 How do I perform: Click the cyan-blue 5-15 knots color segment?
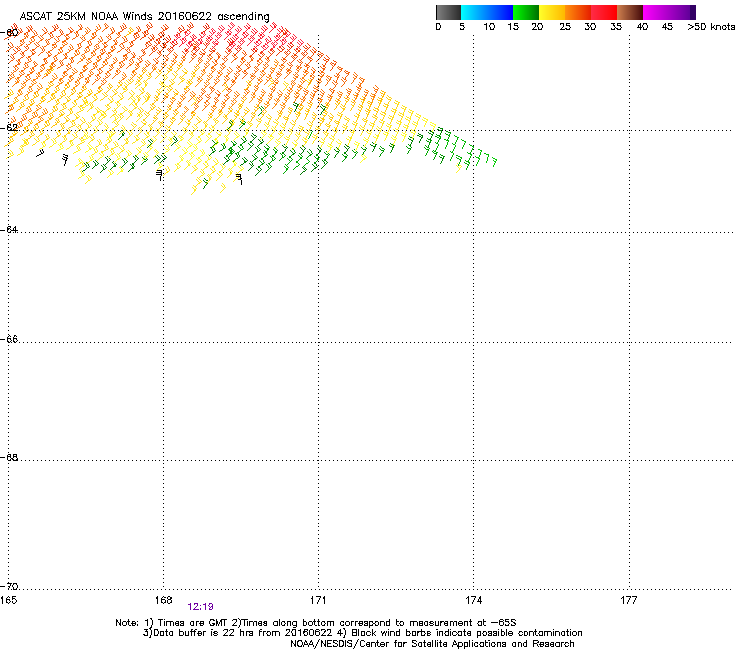tap(487, 12)
